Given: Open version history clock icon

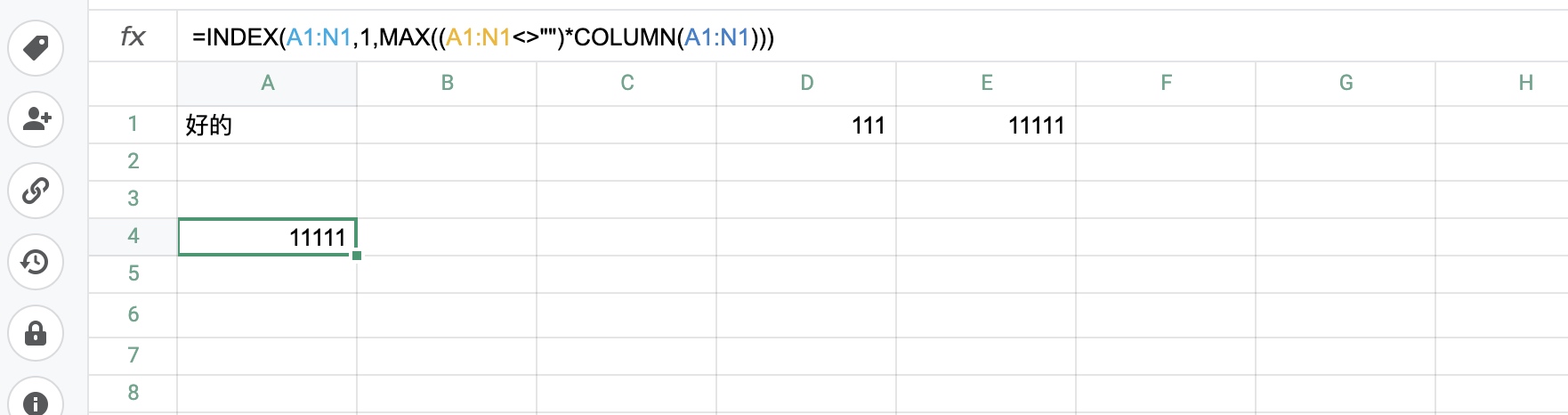Looking at the screenshot, I should pyautogui.click(x=36, y=262).
